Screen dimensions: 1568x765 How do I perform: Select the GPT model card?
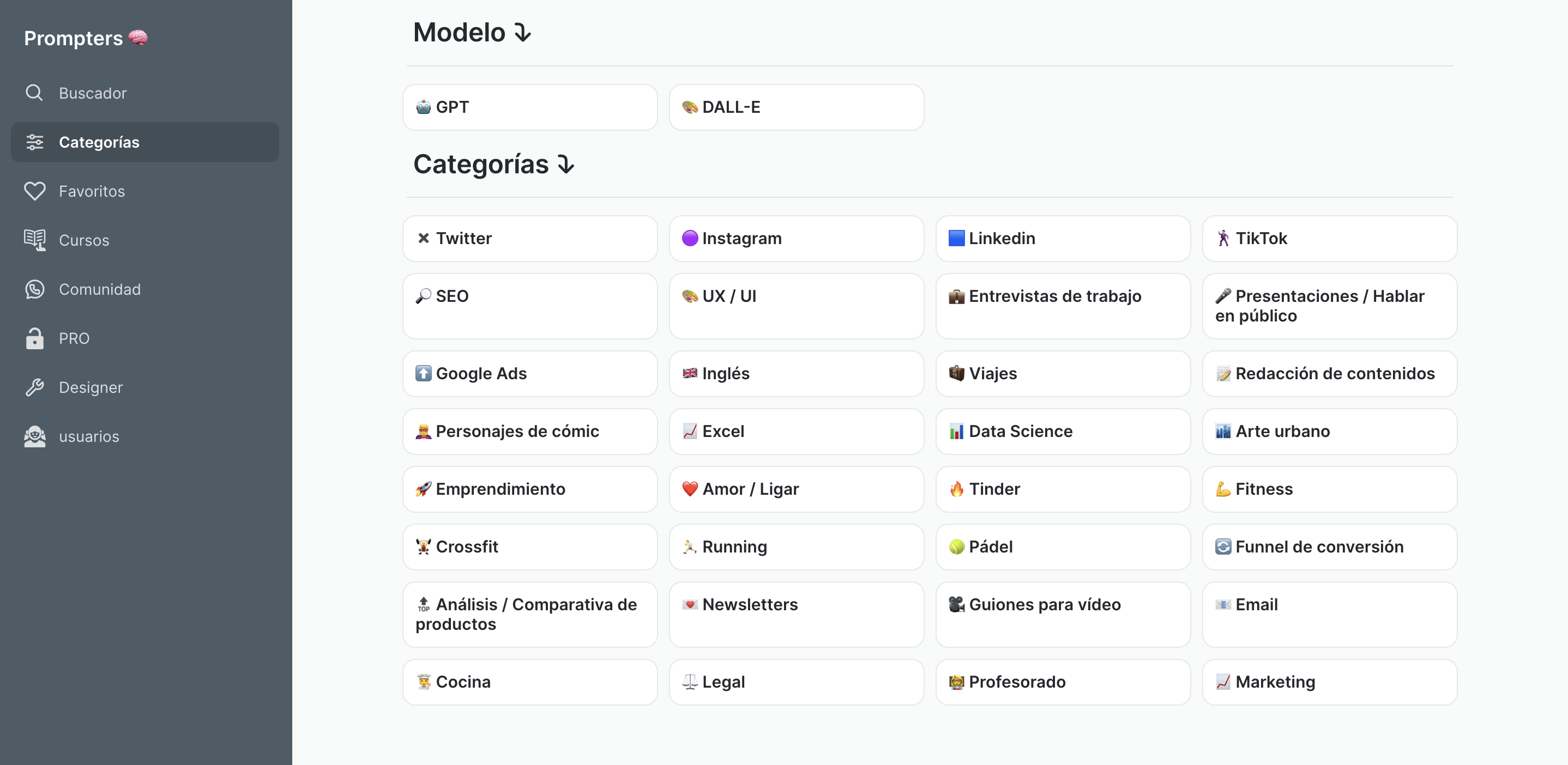pos(529,107)
